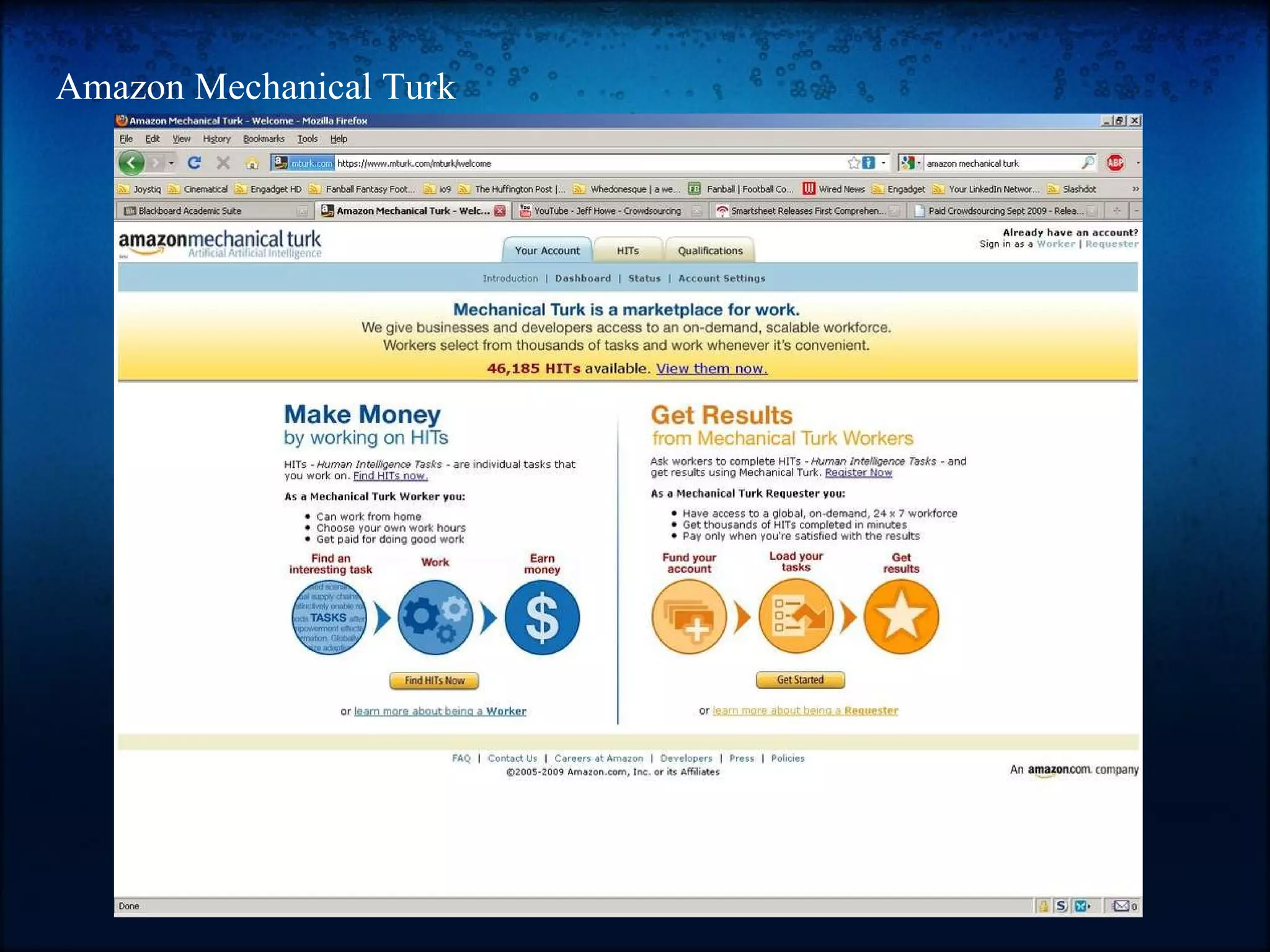The image size is (1270, 952).
Task: Click the Load your tasks icon
Action: click(x=796, y=617)
